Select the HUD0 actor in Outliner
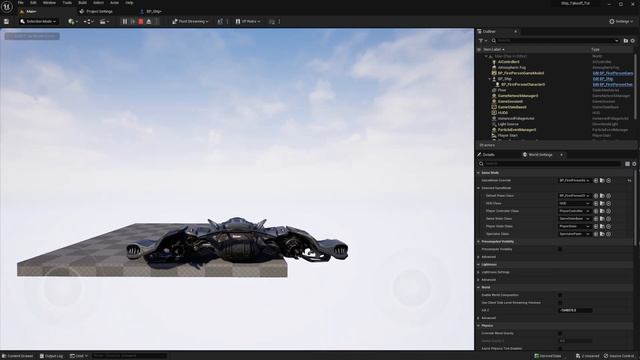 click(x=503, y=113)
